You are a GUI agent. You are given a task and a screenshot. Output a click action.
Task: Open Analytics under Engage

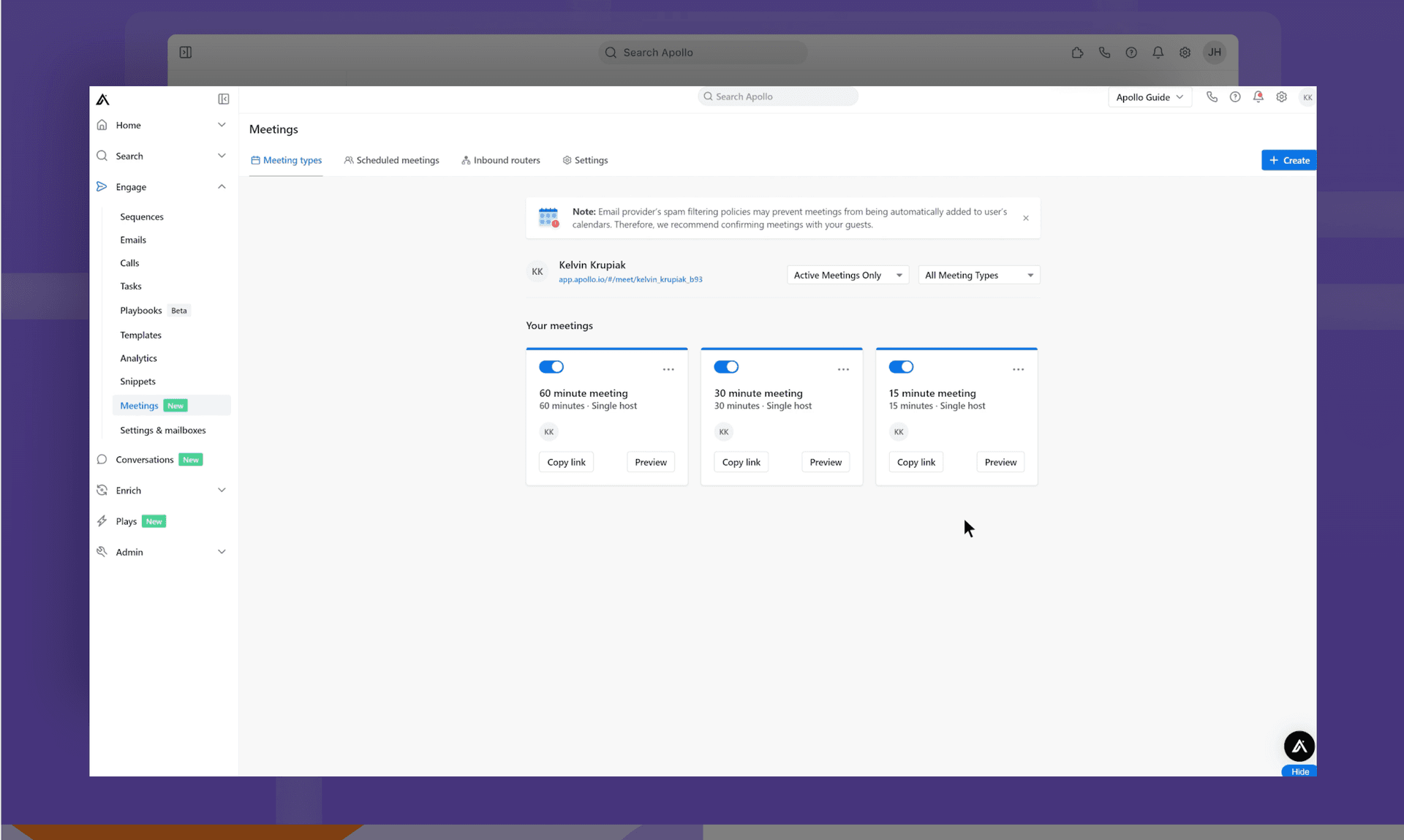coord(138,358)
